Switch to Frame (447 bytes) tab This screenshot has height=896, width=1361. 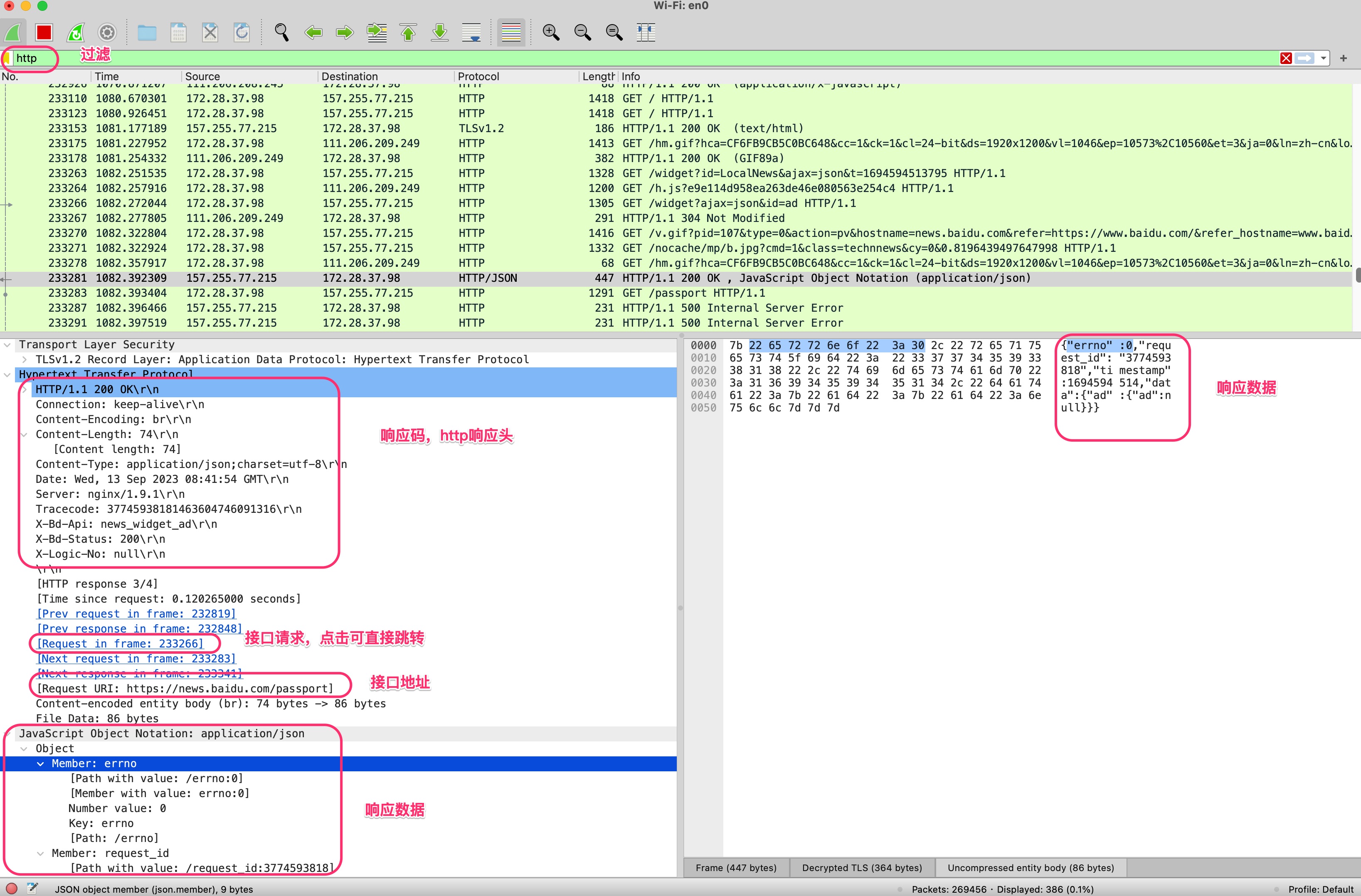click(x=736, y=867)
